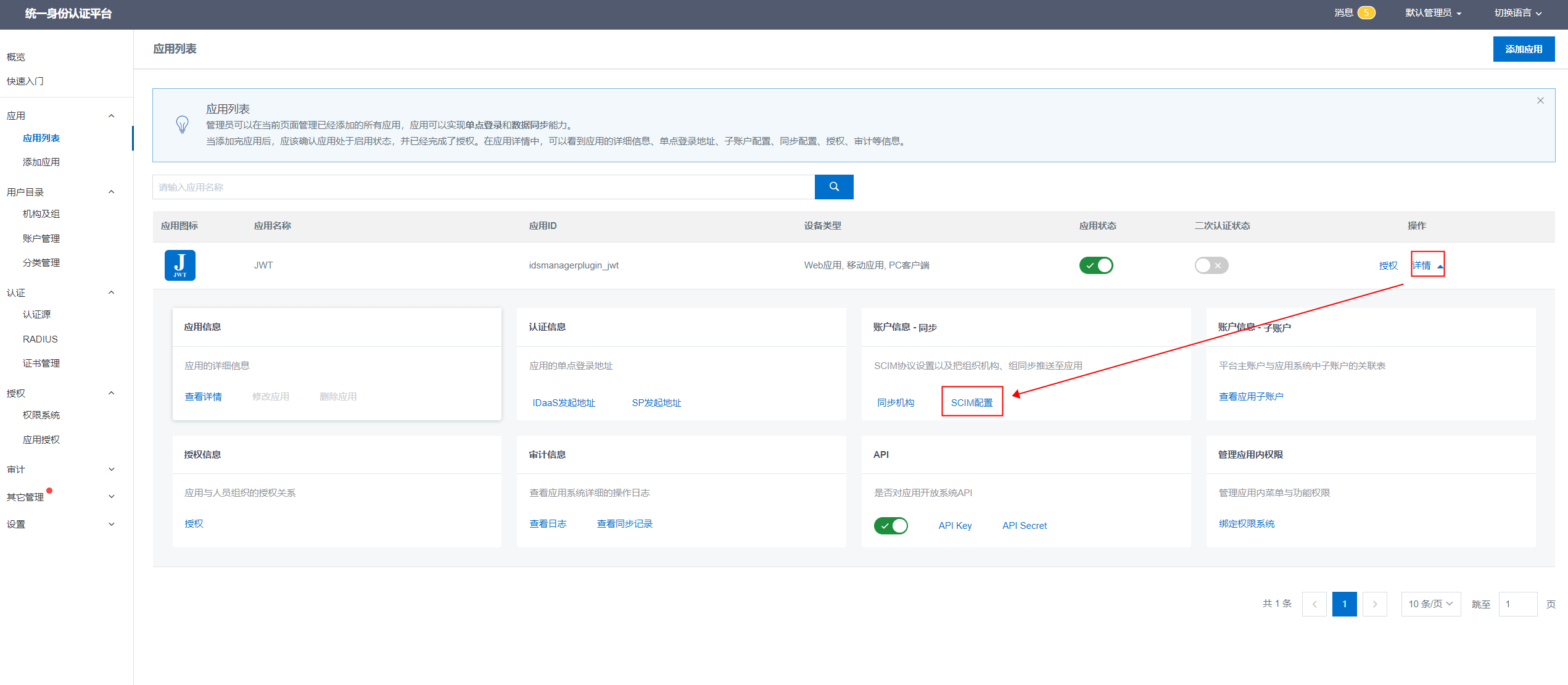Go to previous page arrow
The height and width of the screenshot is (685, 1568).
pos(1314,604)
